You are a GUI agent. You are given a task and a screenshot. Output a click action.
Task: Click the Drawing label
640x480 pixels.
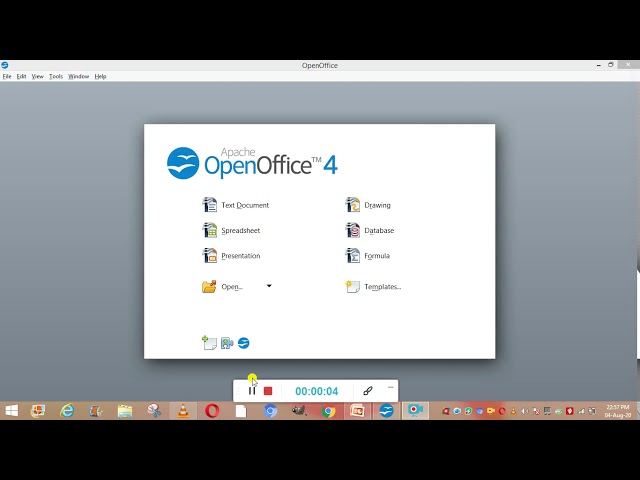click(x=377, y=205)
